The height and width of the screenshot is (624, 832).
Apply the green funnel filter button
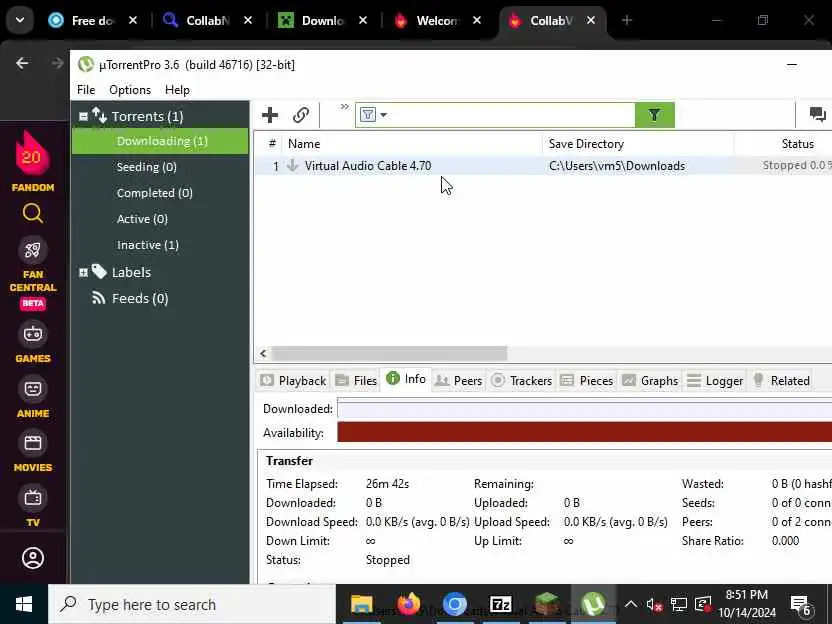(x=655, y=115)
